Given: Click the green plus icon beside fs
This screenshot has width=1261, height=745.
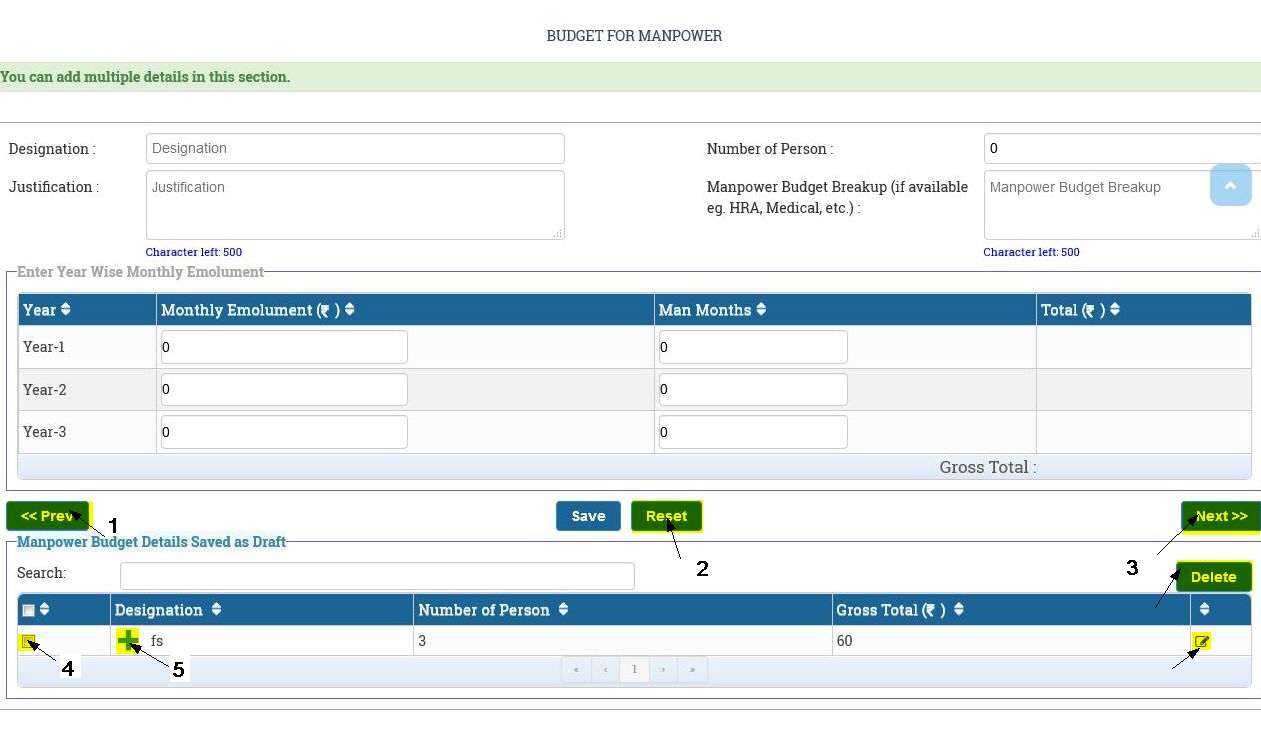Looking at the screenshot, I should 128,641.
